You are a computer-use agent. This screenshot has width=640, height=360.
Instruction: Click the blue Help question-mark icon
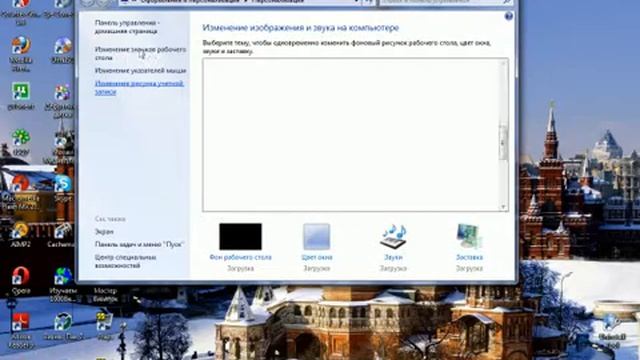click(509, 16)
